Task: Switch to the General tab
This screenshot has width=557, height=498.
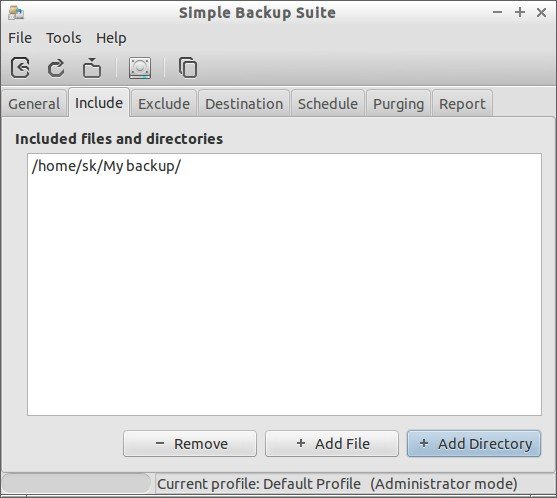Action: 34,103
